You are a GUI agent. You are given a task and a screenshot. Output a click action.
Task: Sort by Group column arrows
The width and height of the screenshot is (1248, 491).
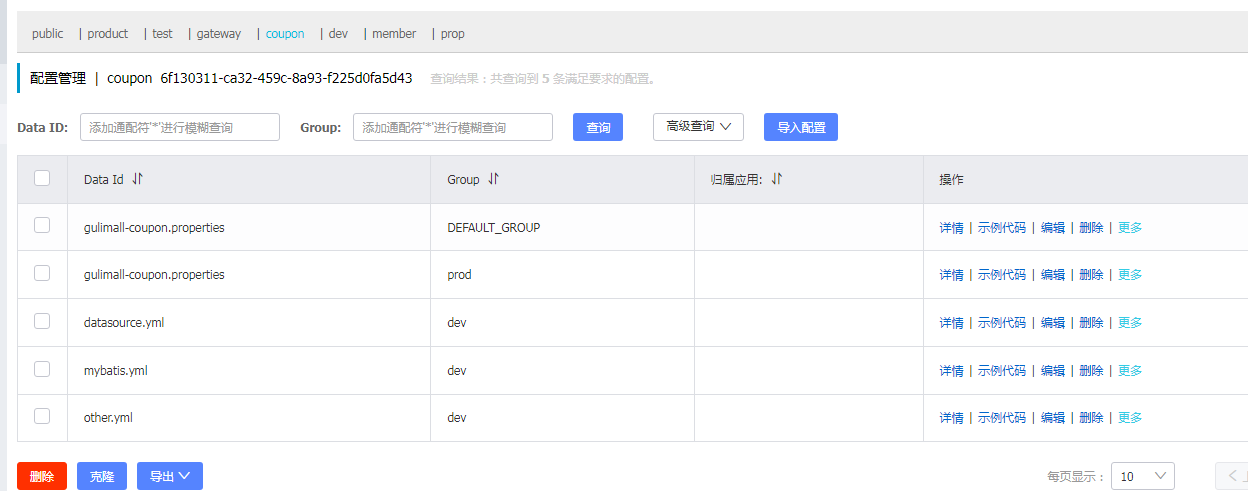point(493,179)
